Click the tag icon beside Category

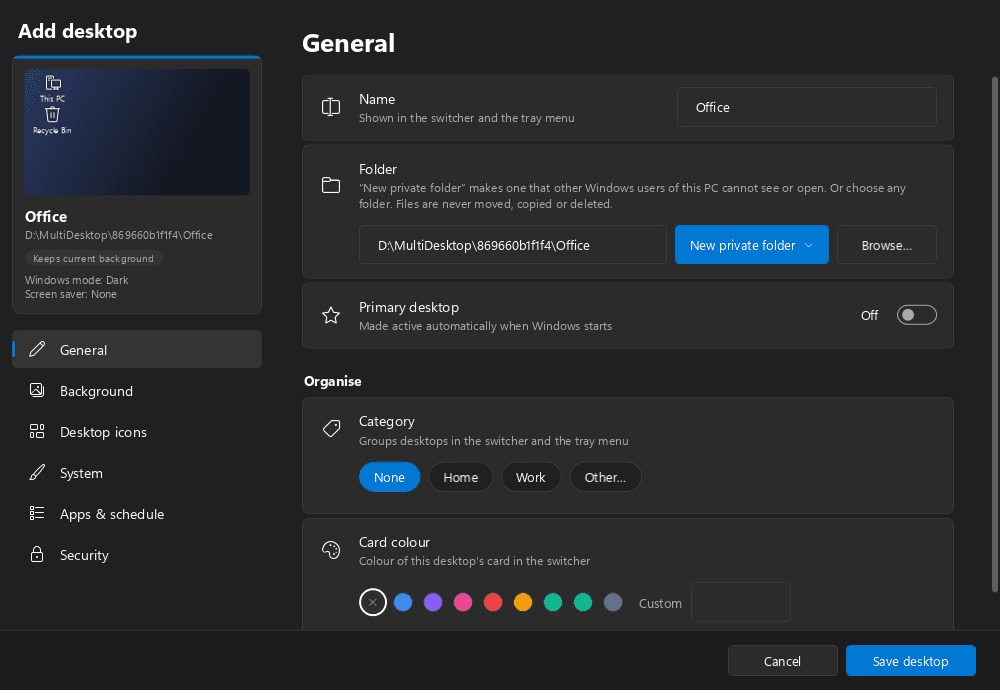(x=331, y=428)
